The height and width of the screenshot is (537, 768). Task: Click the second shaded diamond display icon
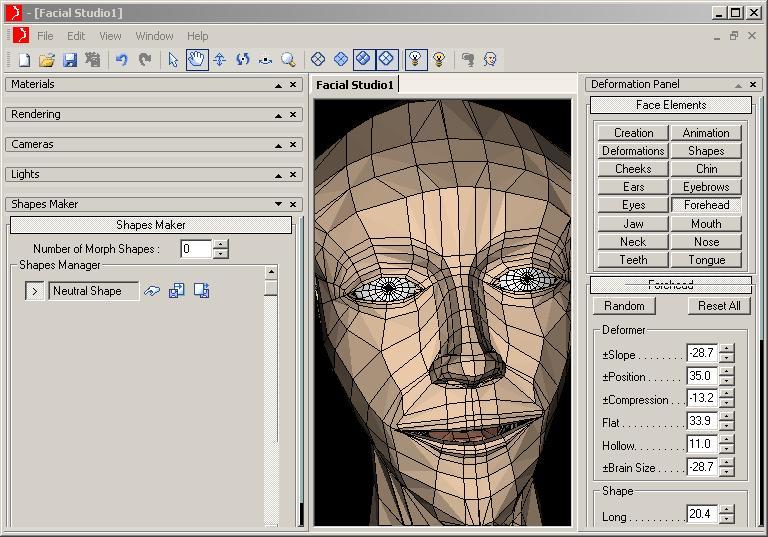click(341, 60)
